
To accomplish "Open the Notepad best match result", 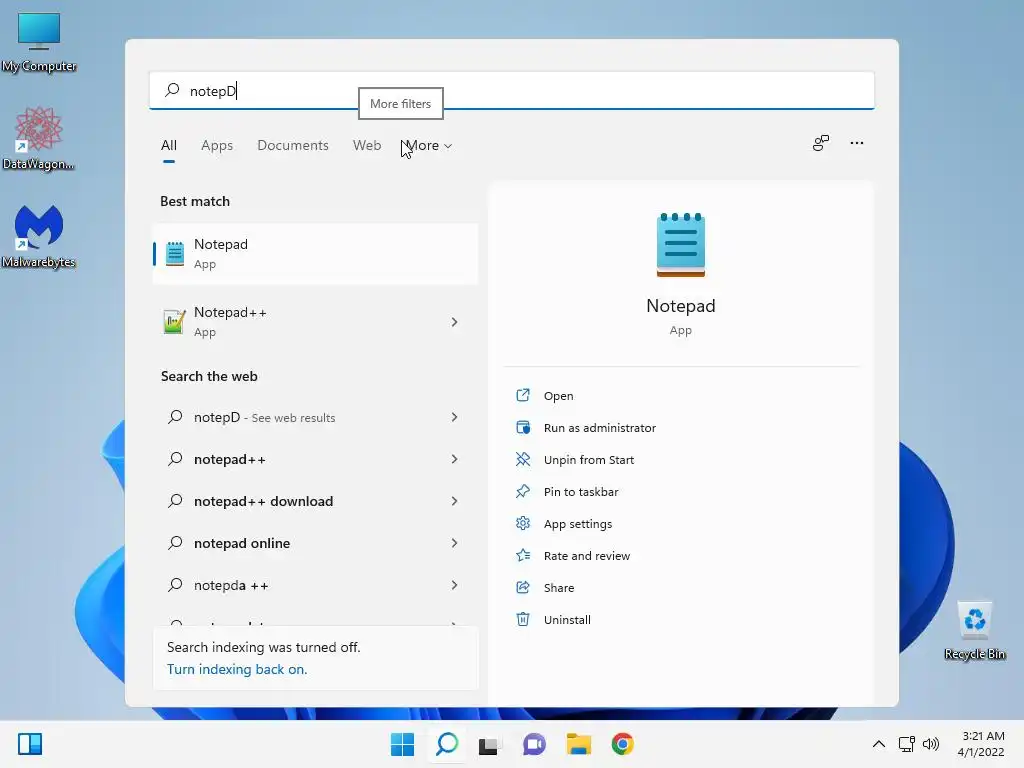I will coord(315,254).
